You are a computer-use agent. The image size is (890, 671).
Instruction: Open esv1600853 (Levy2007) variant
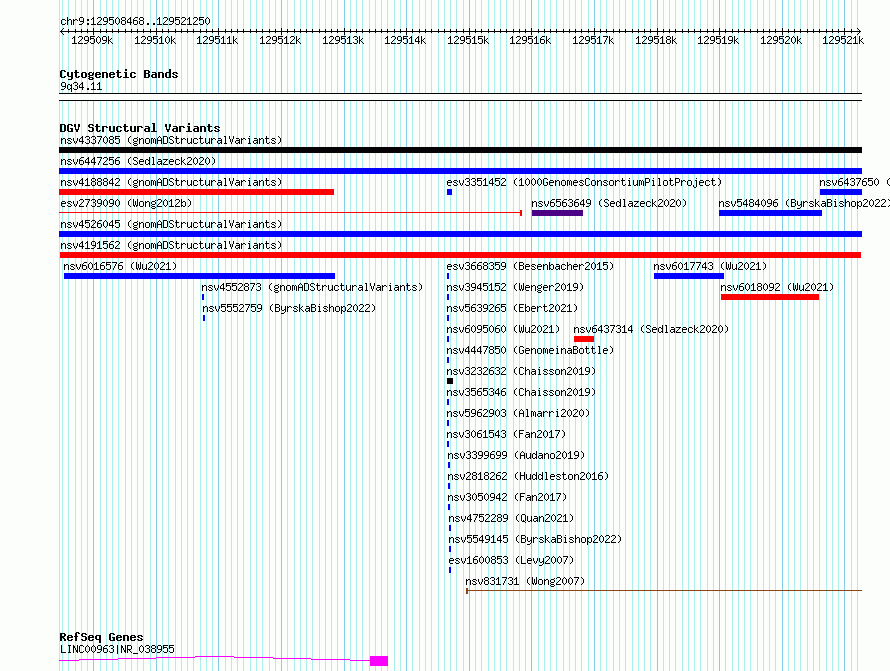[x=511, y=560]
